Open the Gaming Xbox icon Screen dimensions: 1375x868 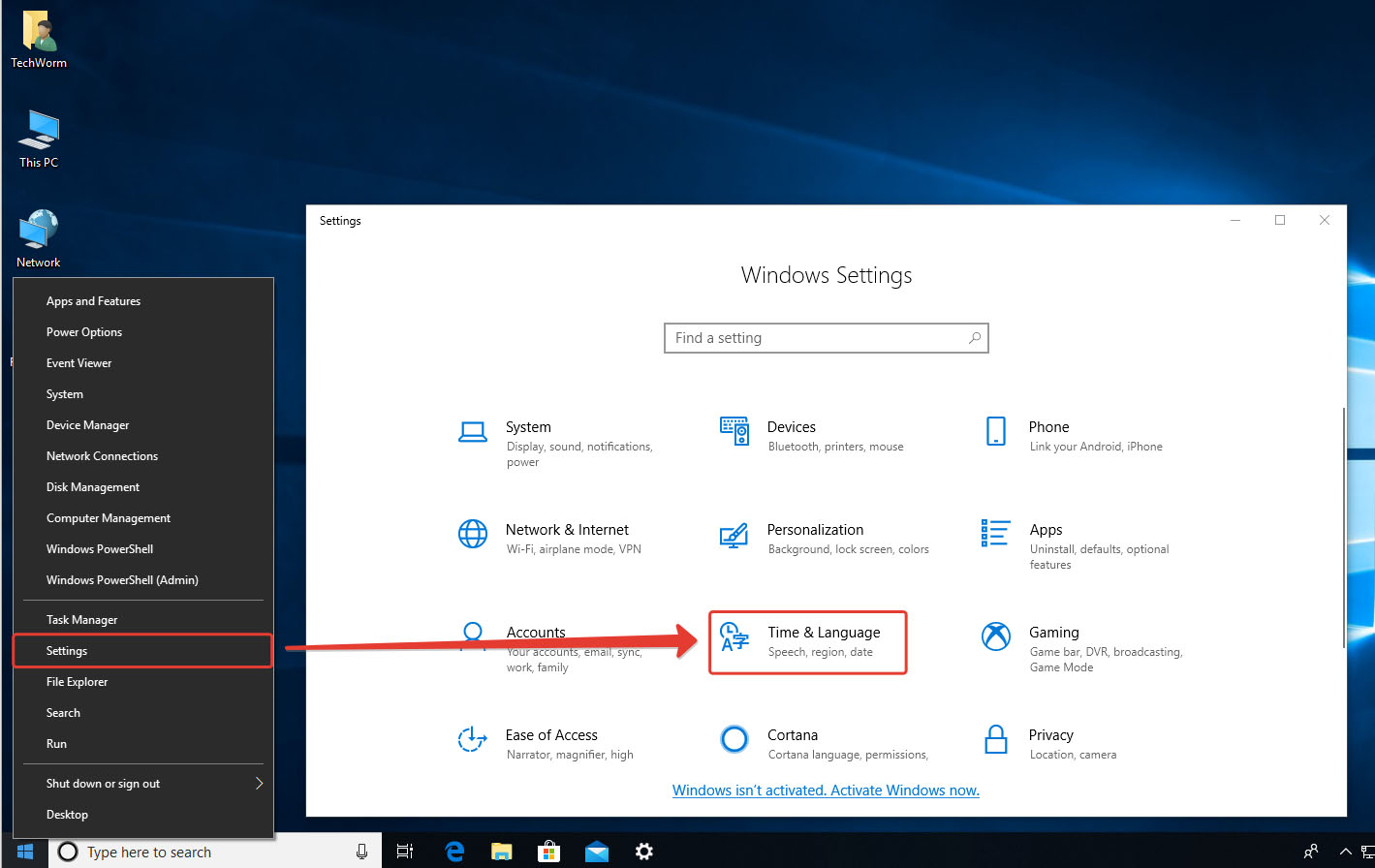995,636
